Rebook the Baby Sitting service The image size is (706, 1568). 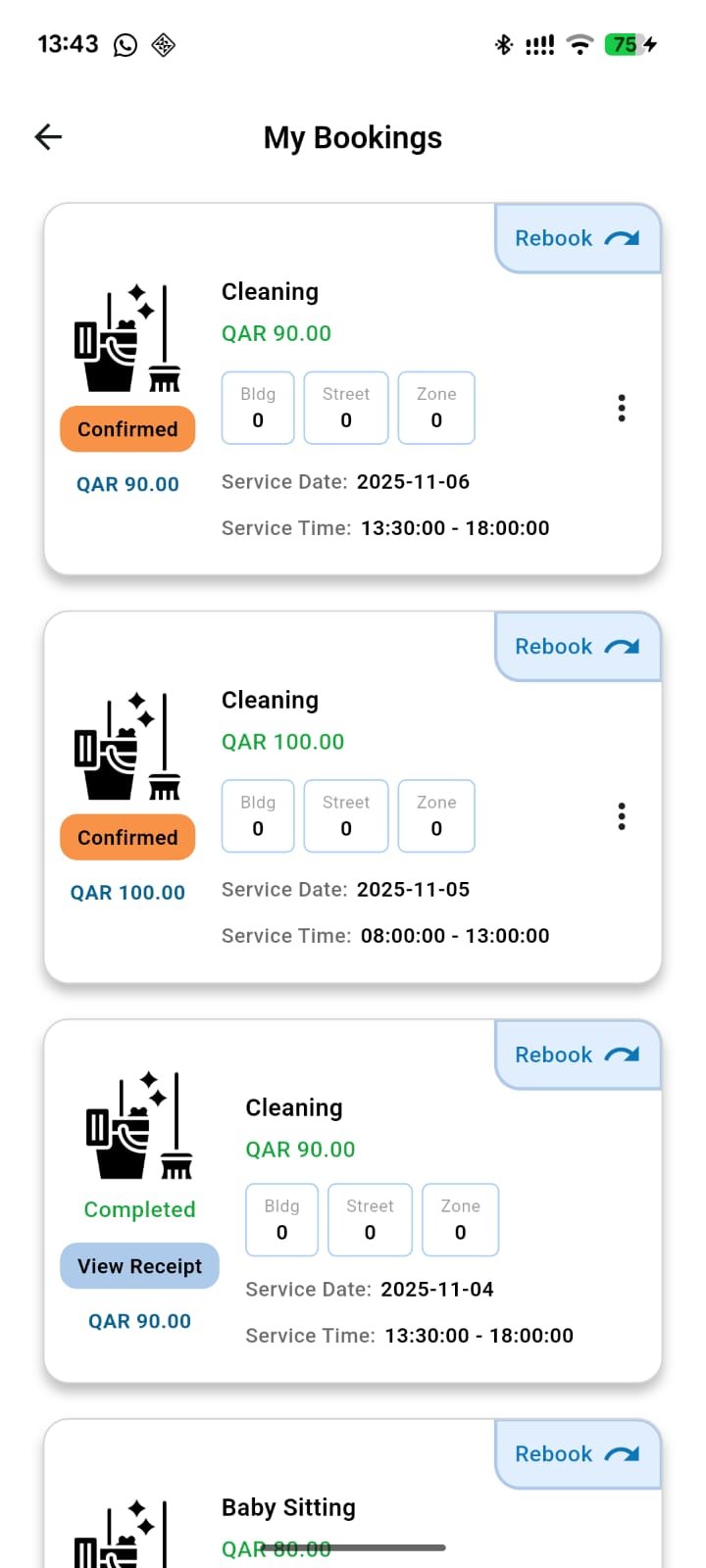click(x=577, y=1454)
